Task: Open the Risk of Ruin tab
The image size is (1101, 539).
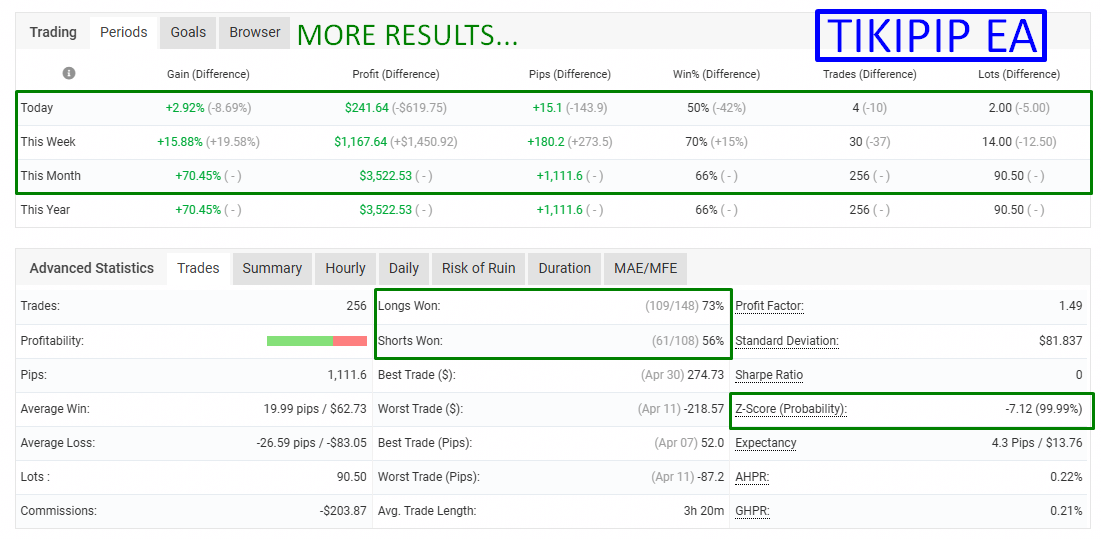Action: pos(478,268)
